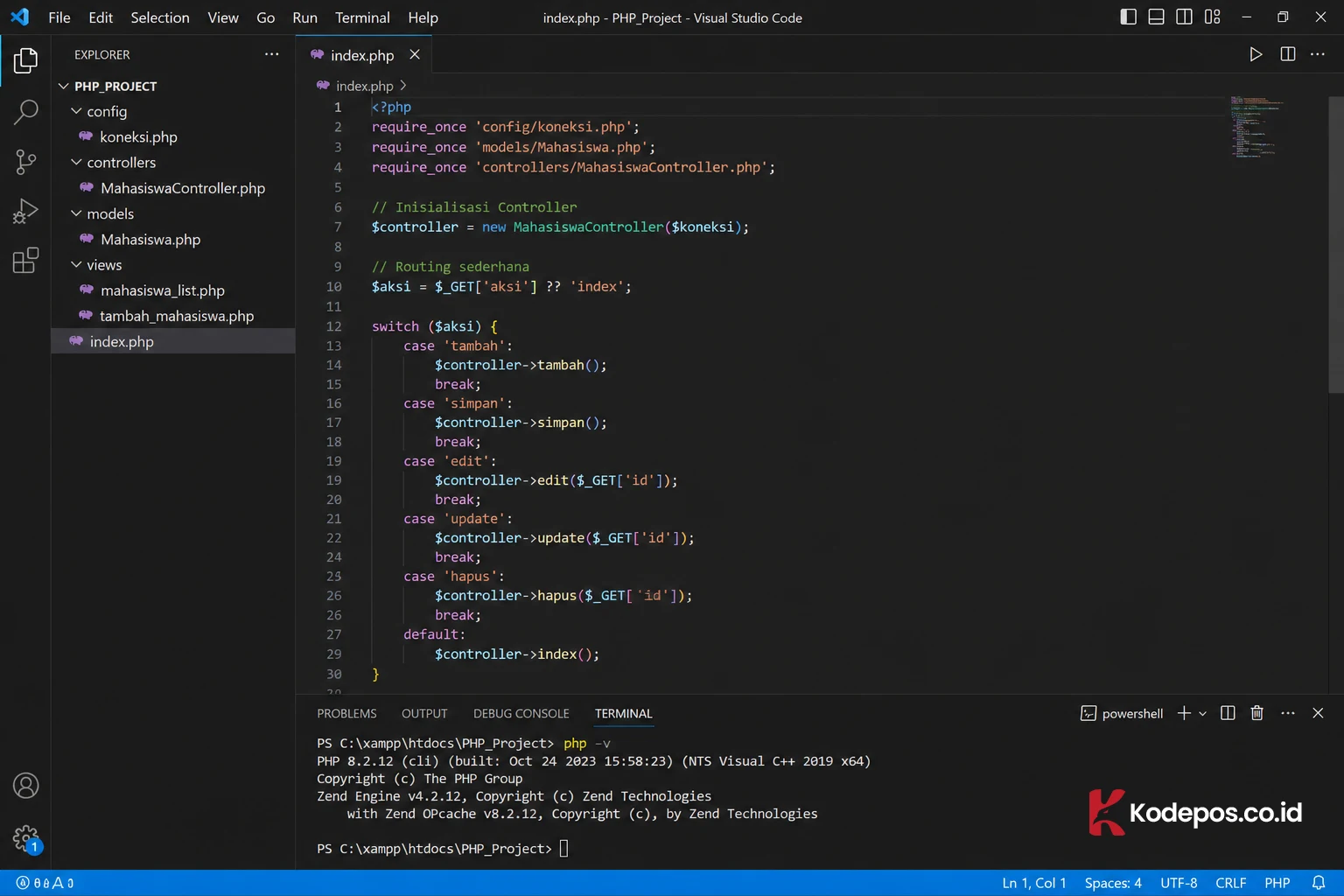The image size is (1344, 896).
Task: Split the editor to the right
Action: tap(1287, 54)
